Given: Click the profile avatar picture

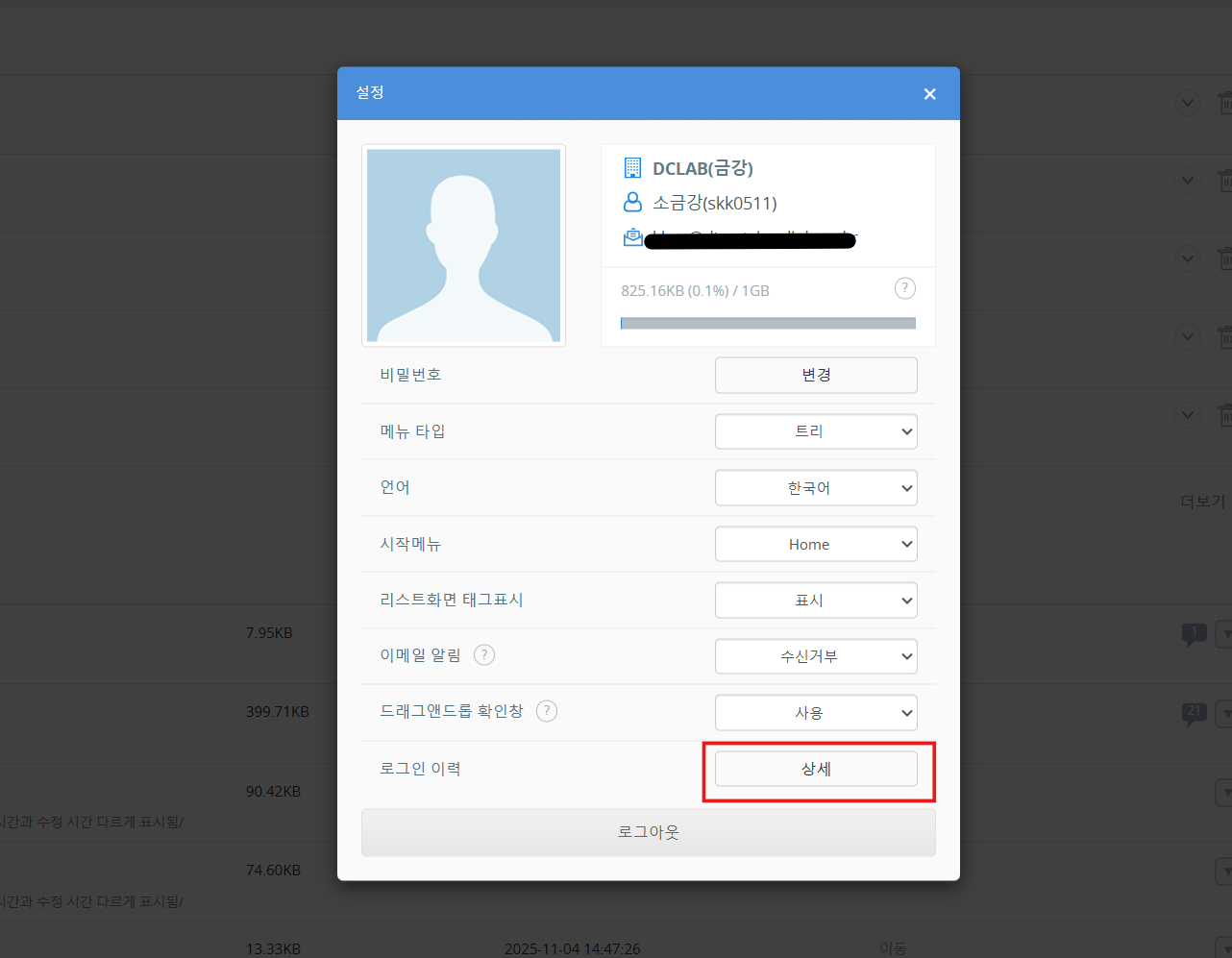Looking at the screenshot, I should (x=463, y=245).
